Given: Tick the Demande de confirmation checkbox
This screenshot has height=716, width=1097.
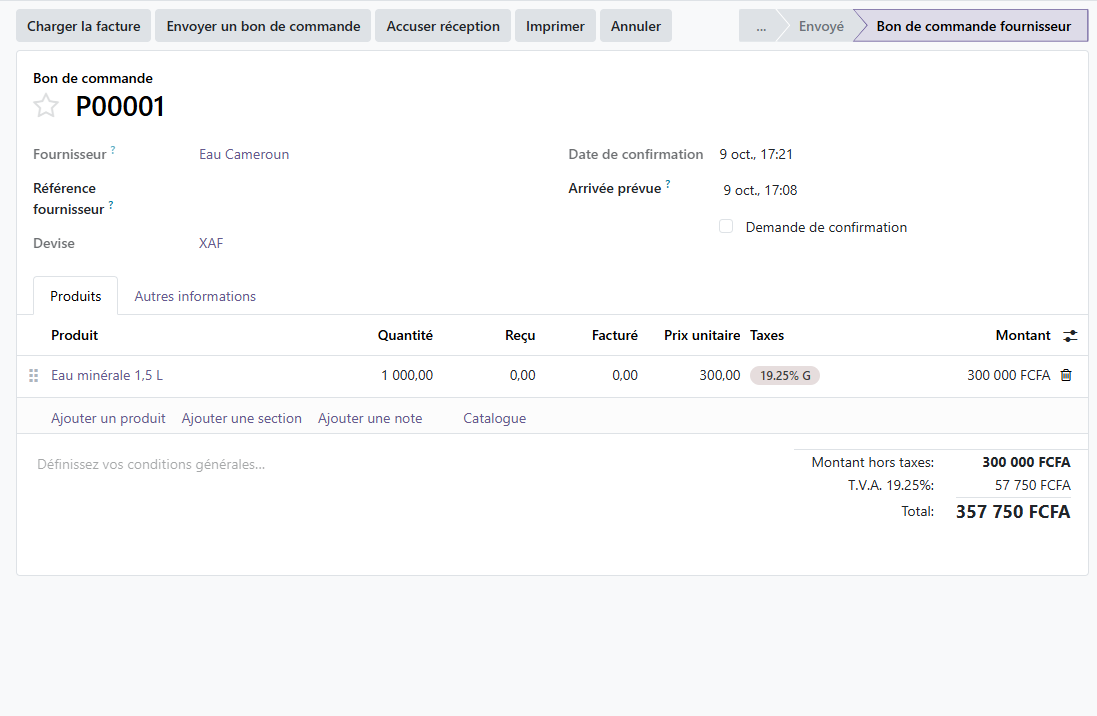Looking at the screenshot, I should [726, 227].
